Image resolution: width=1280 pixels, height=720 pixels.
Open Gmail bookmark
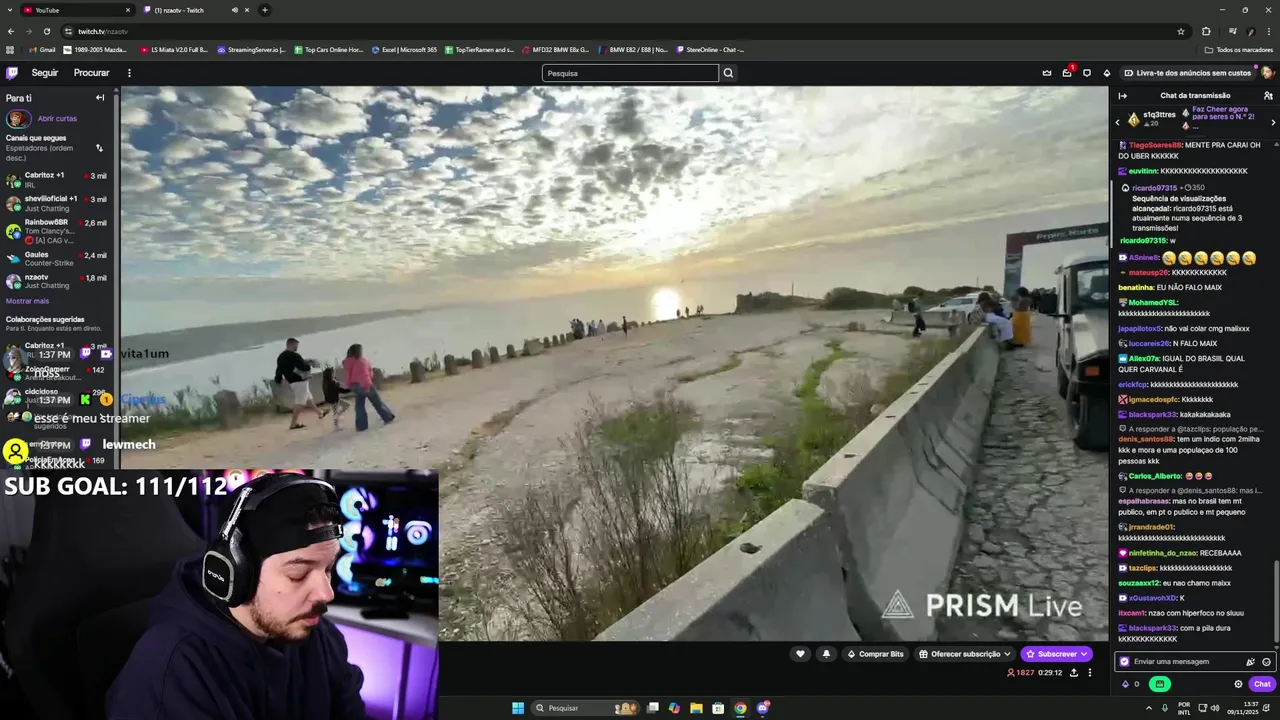[42, 49]
